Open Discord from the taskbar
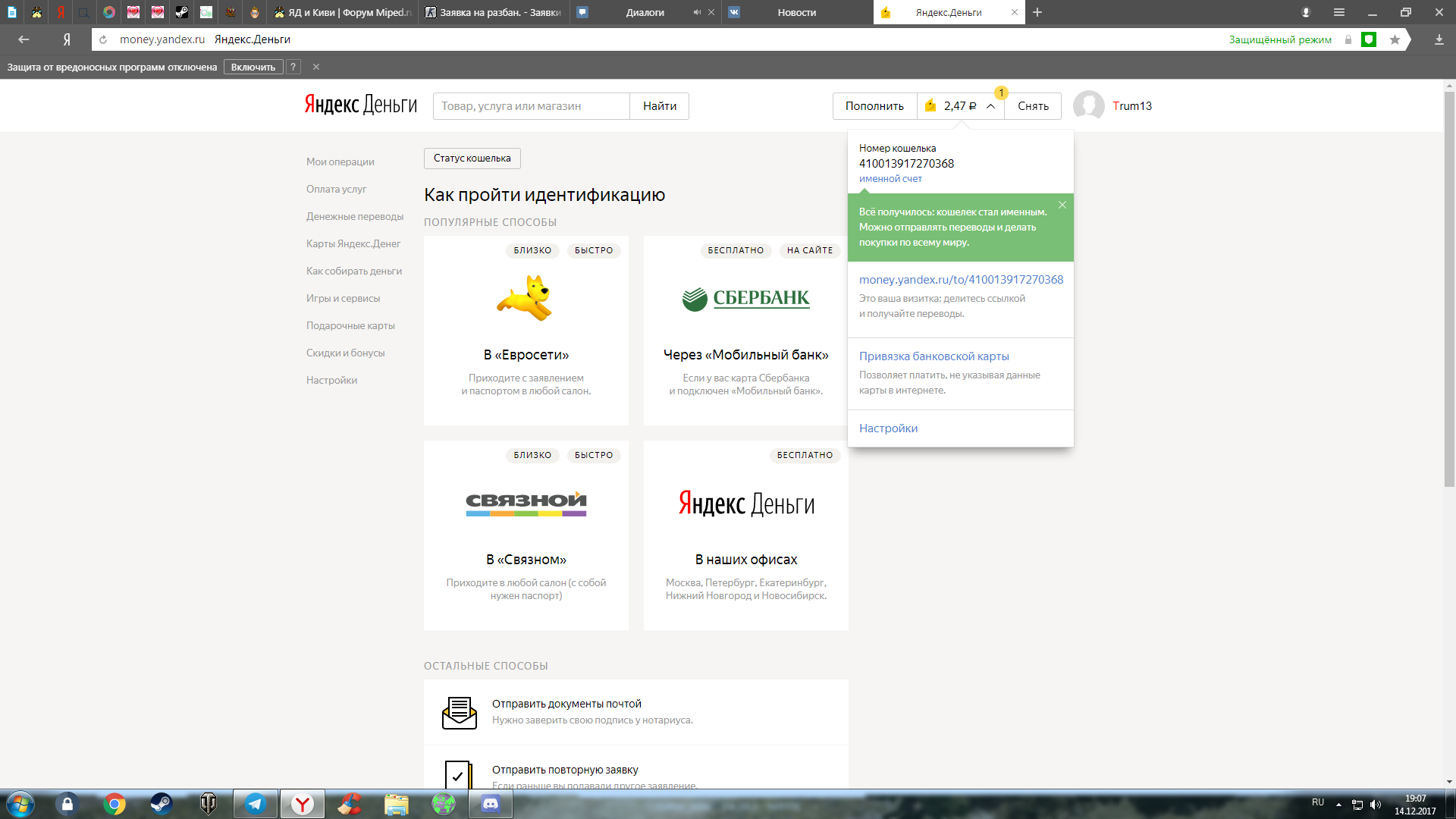The height and width of the screenshot is (819, 1456). [491, 804]
